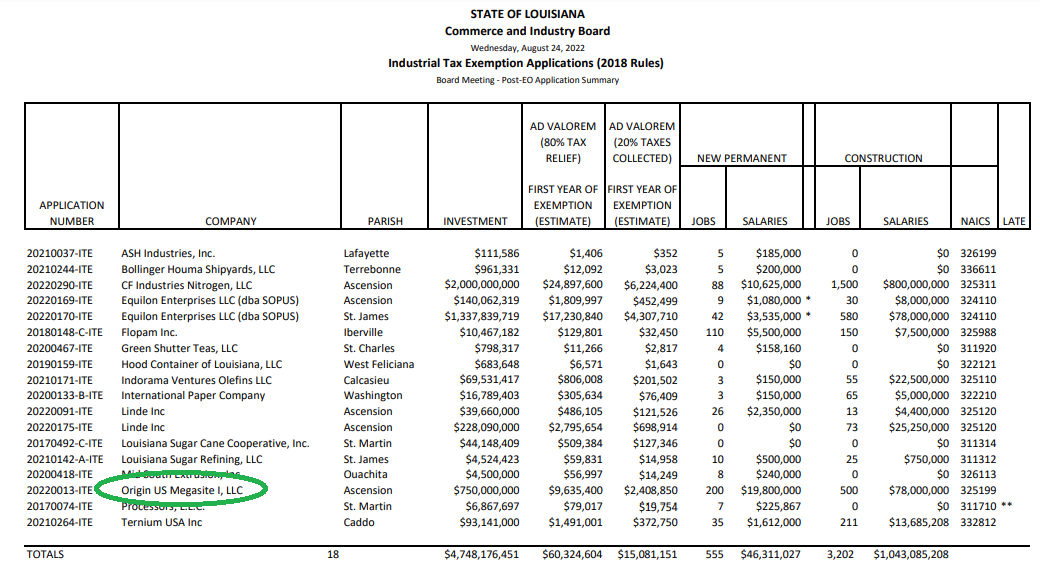Click total construction jobs 3,202
Viewport: 1040px width, 572px height.
840,554
